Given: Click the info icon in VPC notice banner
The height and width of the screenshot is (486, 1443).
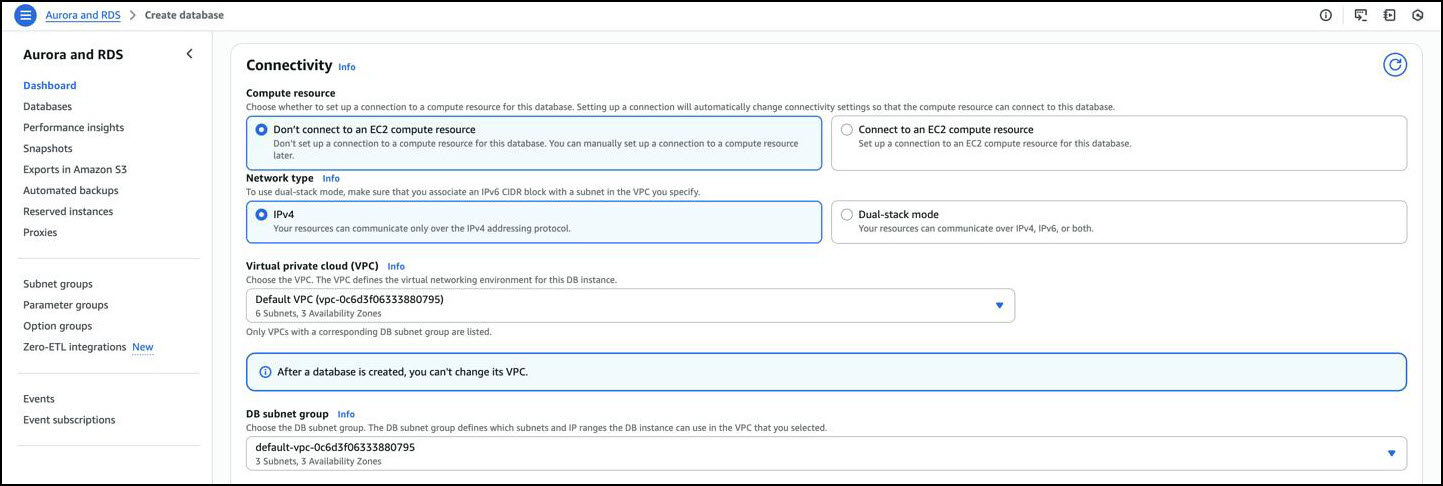Looking at the screenshot, I should (265, 372).
